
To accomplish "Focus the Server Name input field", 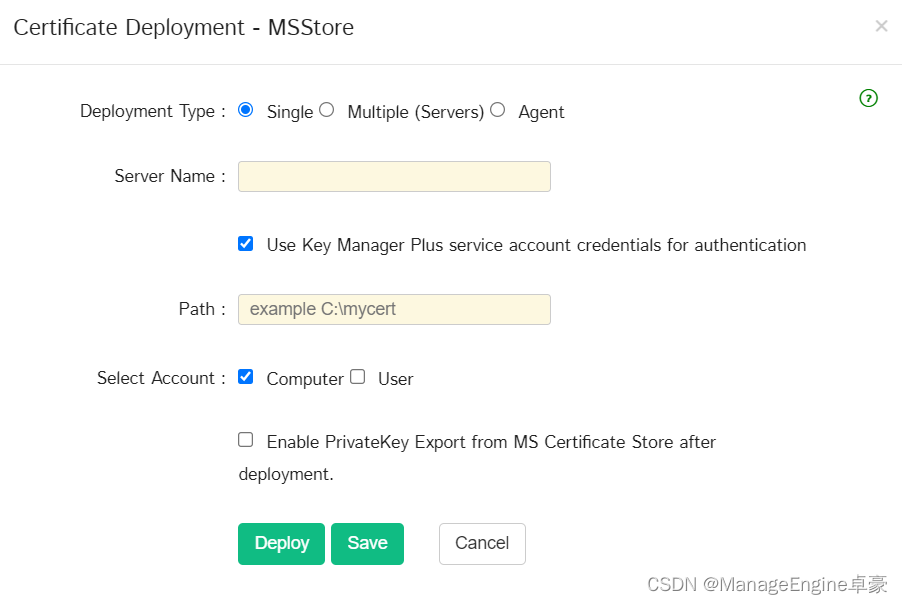I will click(x=394, y=177).
